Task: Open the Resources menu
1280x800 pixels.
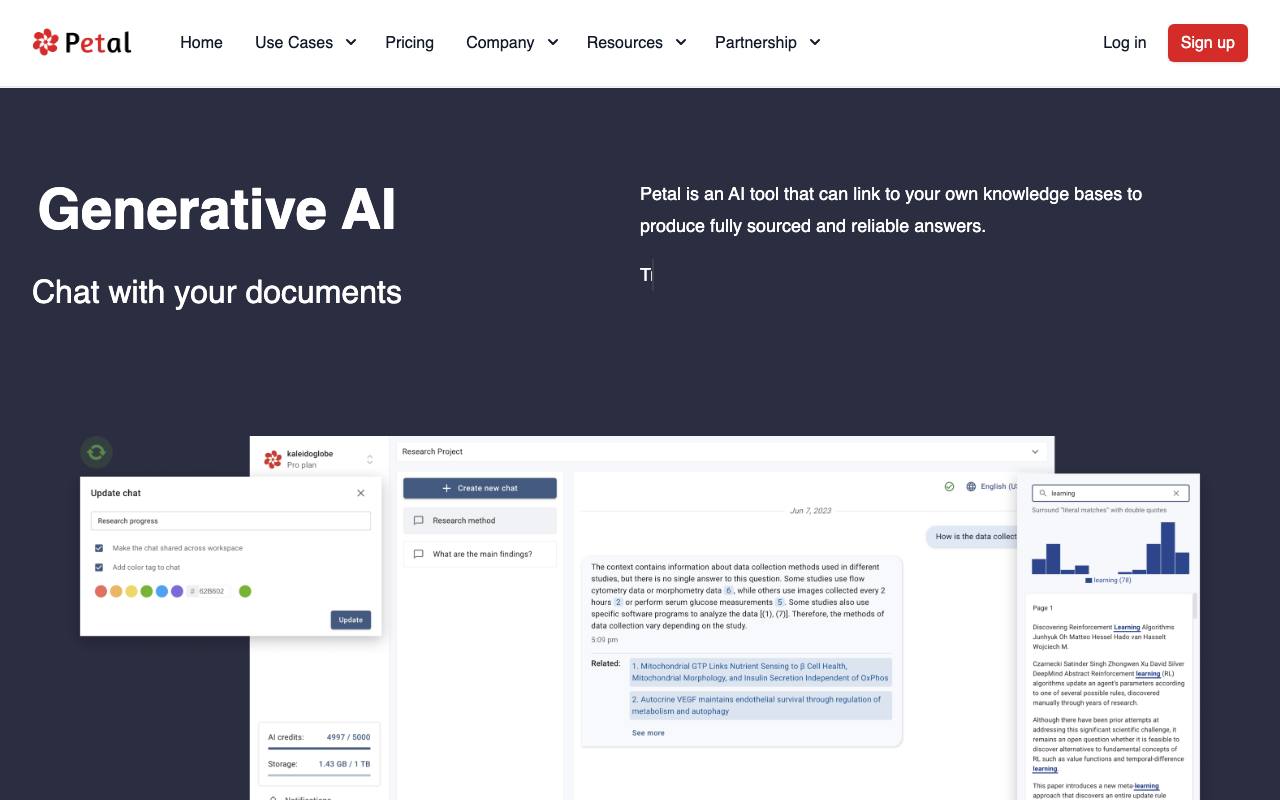Action: (x=625, y=42)
